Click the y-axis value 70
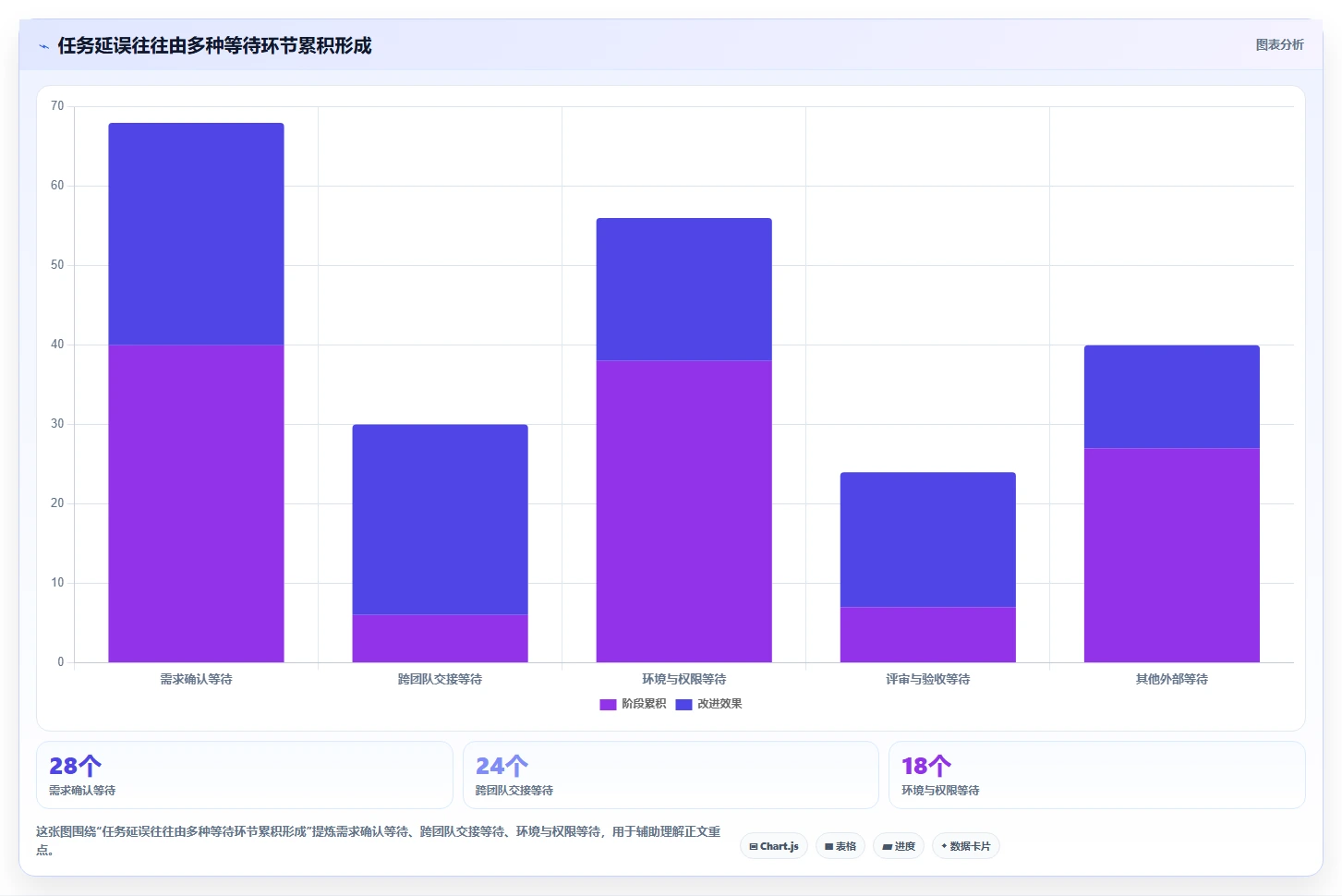This screenshot has height=896, width=1342. click(x=57, y=106)
